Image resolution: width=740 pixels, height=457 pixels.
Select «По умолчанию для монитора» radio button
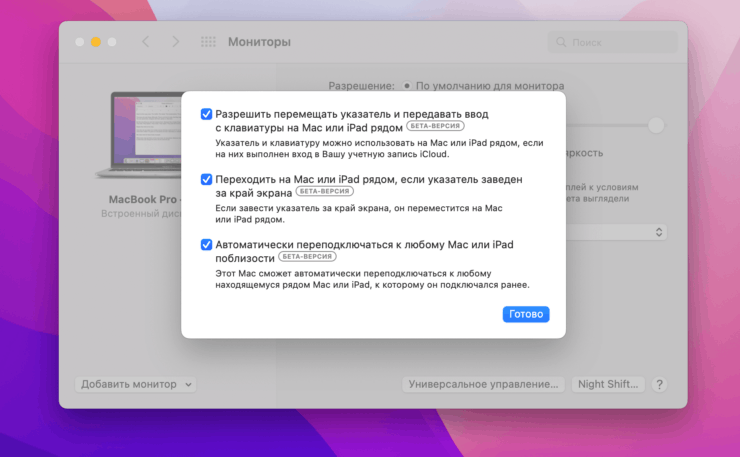pos(407,87)
